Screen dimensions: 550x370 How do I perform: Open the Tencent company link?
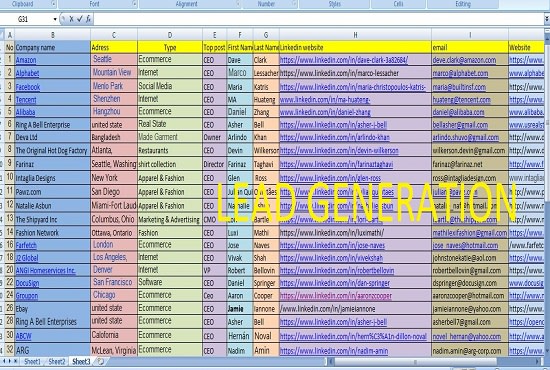click(26, 100)
